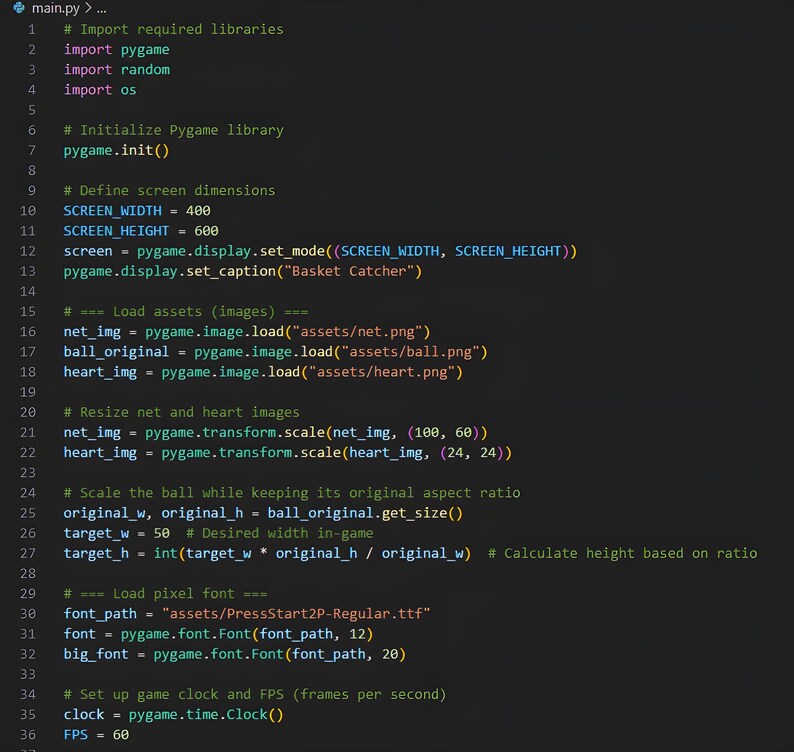The image size is (794, 752).
Task: Click the FPS variable on line 36
Action: 75,734
